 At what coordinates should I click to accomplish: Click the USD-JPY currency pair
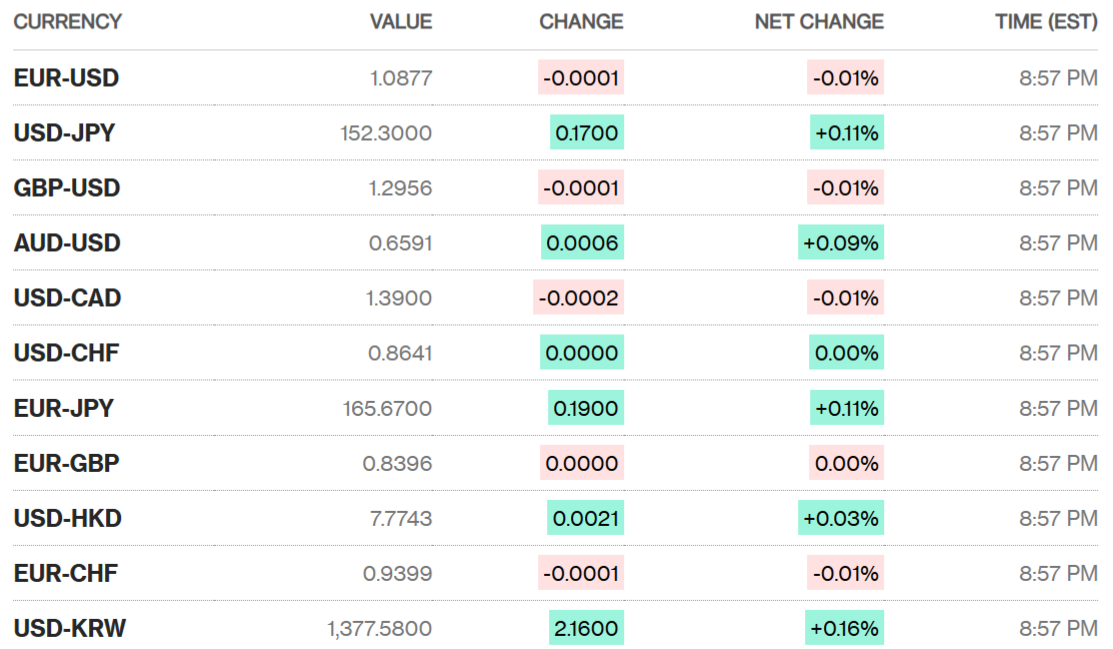pos(64,133)
